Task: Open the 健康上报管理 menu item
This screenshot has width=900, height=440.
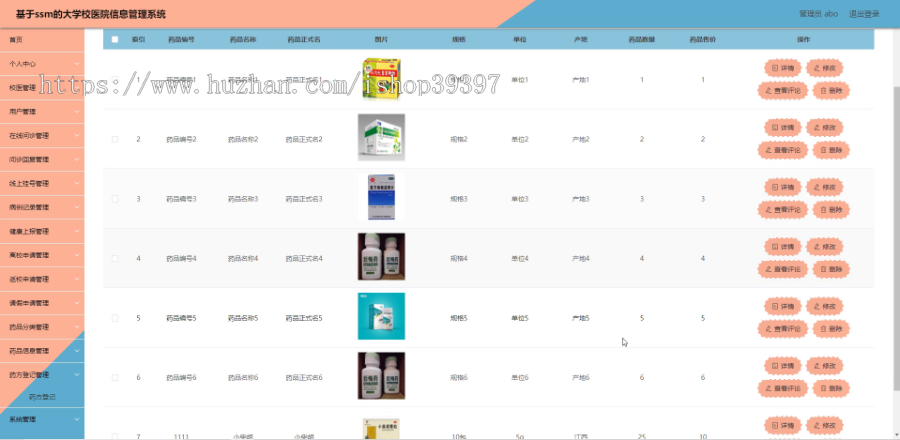Action: (42, 232)
